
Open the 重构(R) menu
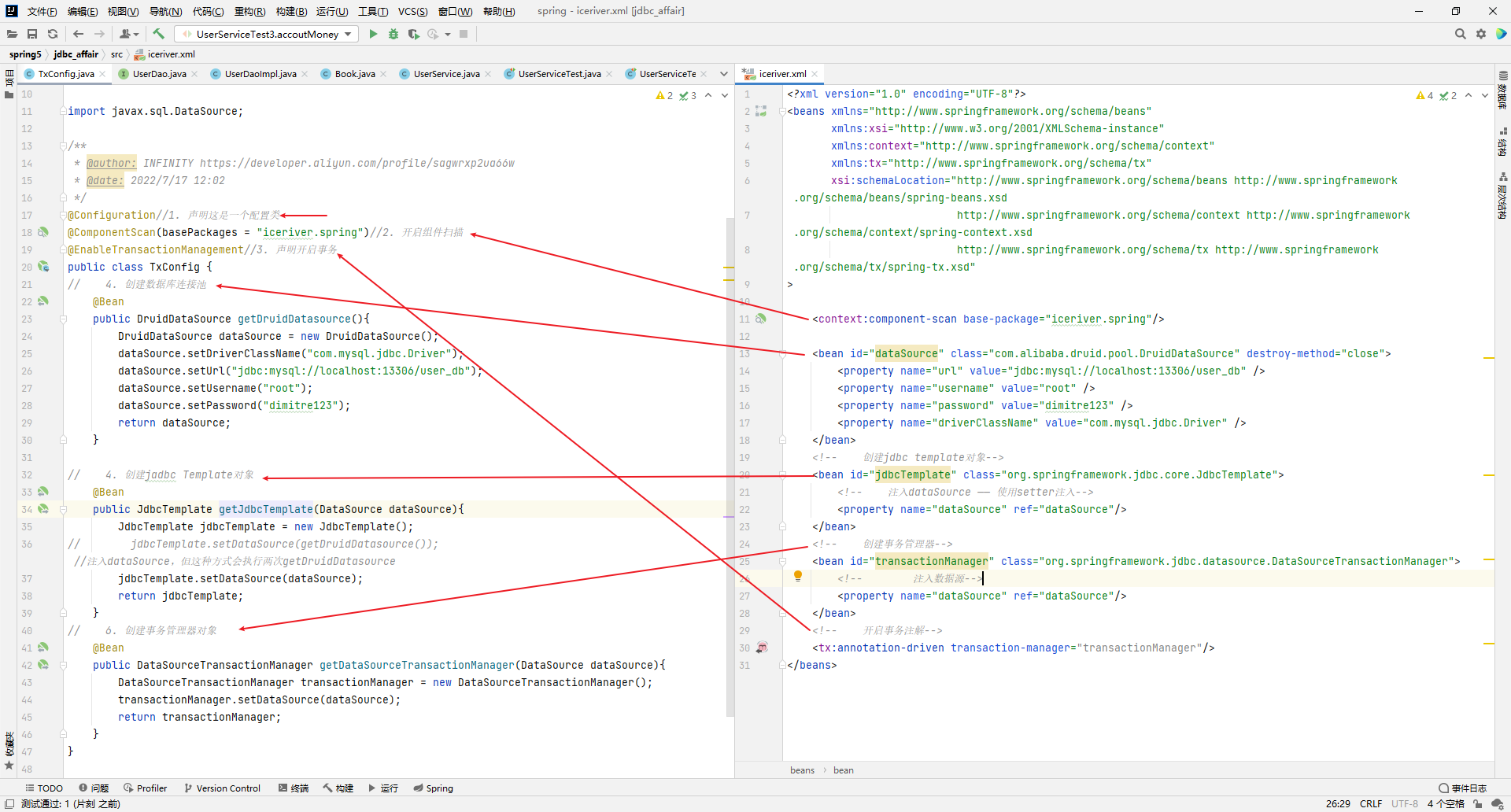click(x=250, y=11)
